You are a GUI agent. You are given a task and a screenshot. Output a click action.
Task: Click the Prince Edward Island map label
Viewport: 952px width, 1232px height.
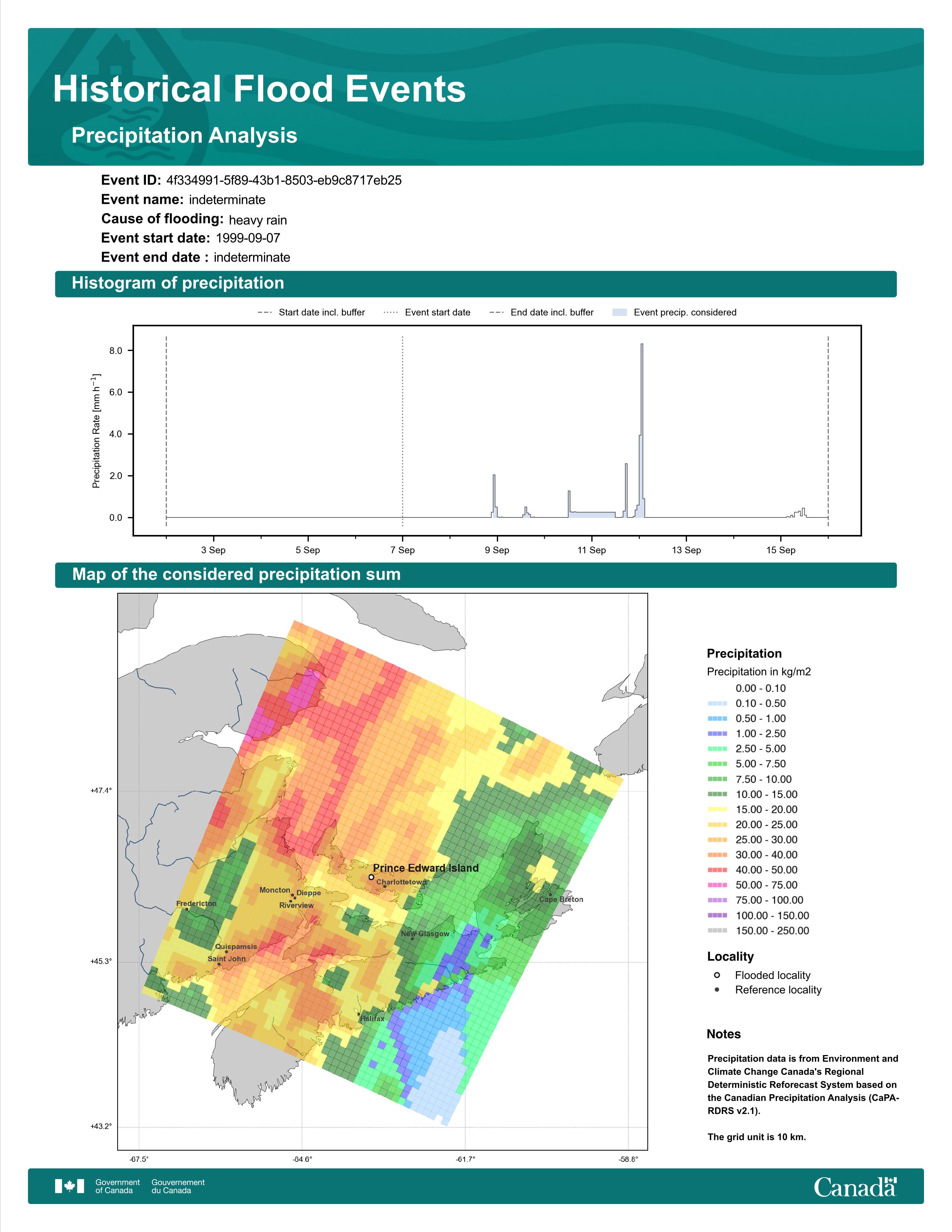click(x=426, y=868)
